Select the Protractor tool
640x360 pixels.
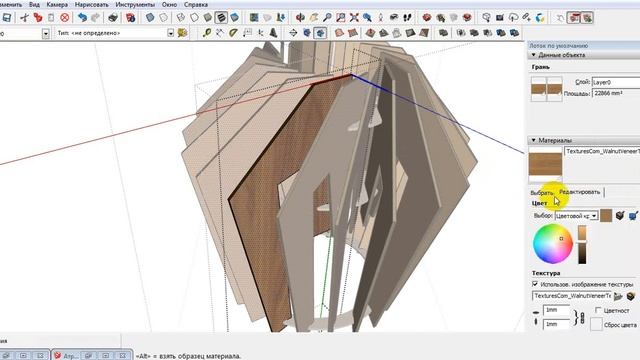click(233, 33)
